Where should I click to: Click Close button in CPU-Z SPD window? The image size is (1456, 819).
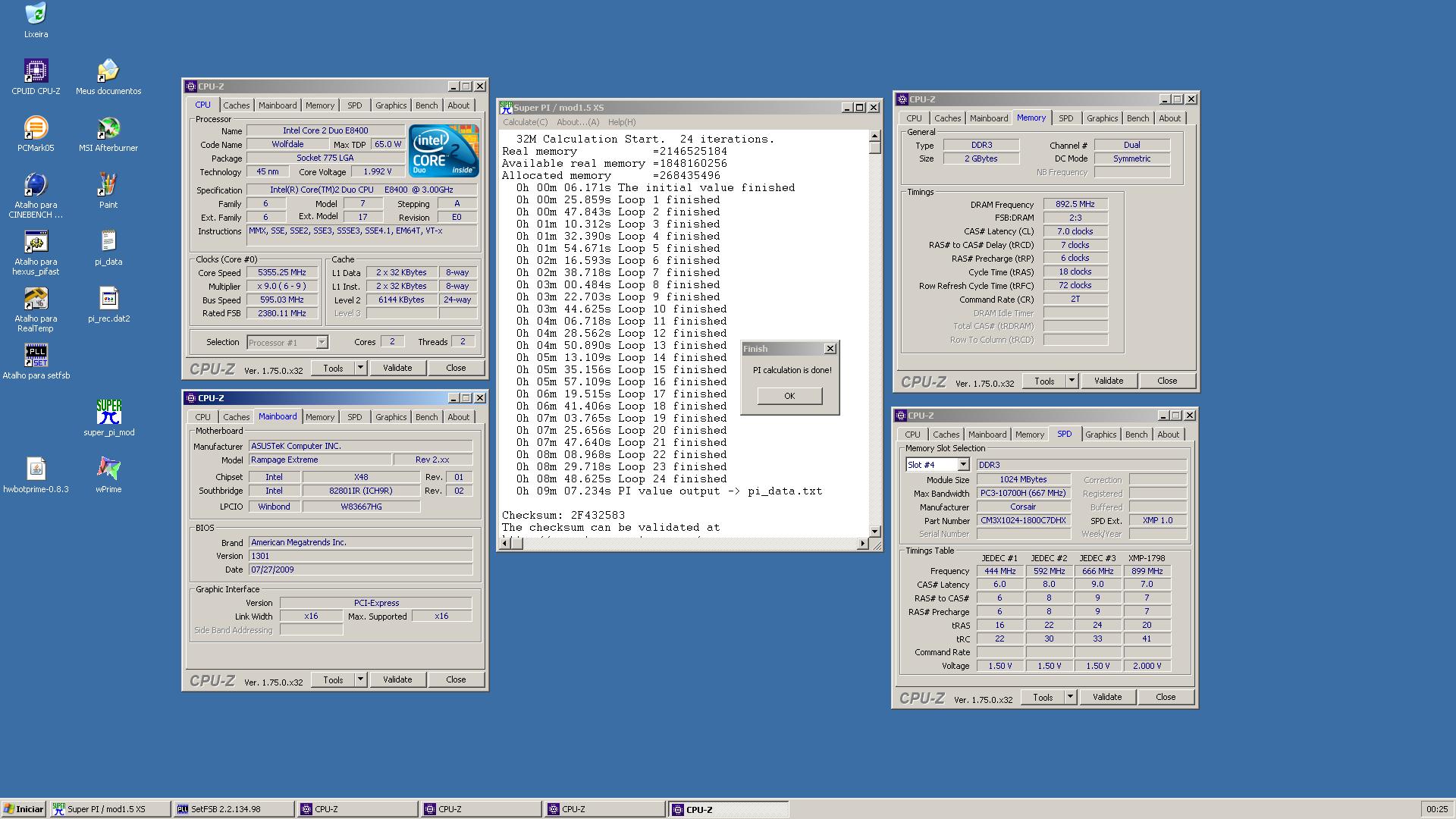[1166, 697]
